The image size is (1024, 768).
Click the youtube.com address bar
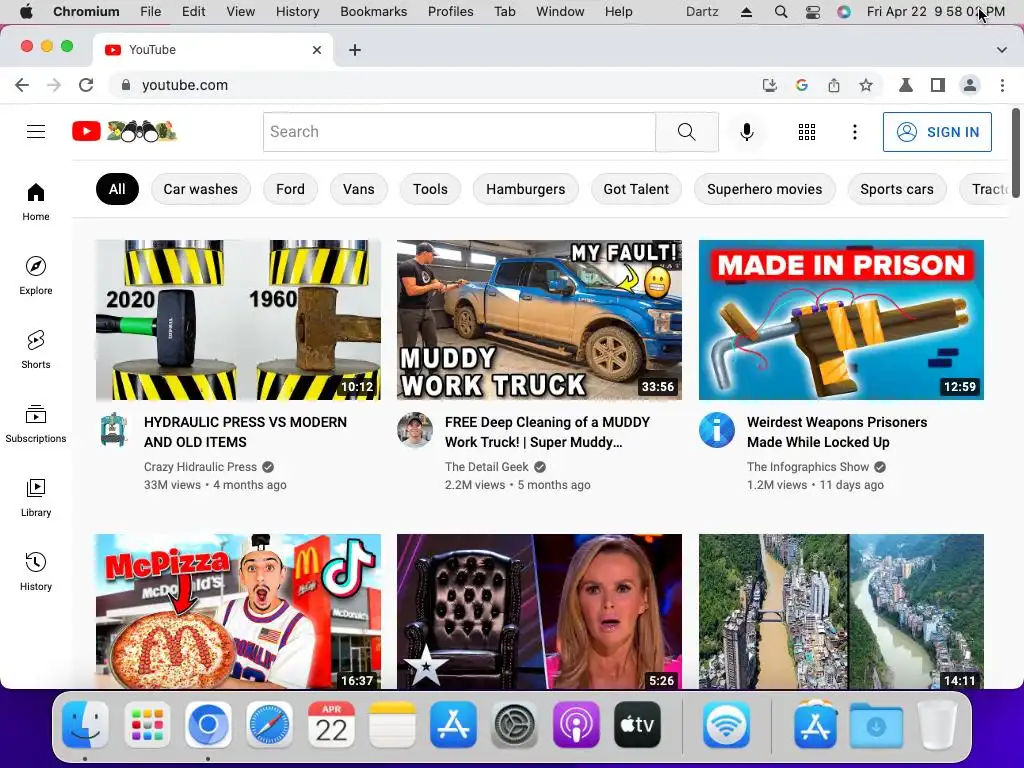coord(431,85)
